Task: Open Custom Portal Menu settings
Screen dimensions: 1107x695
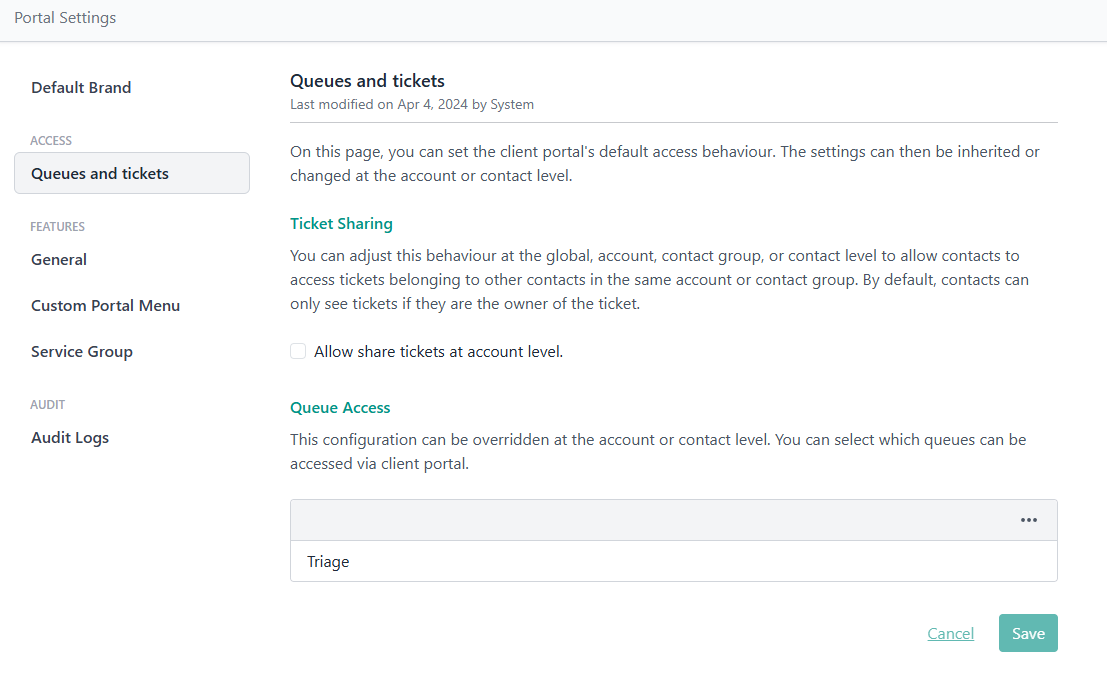Action: 105,306
